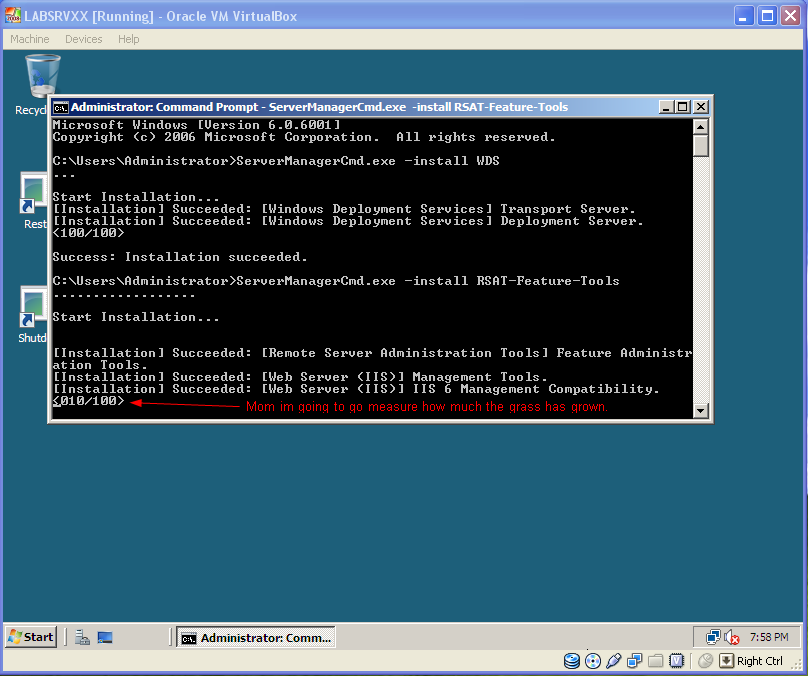
Task: Click the mouse integration status icon
Action: [x=705, y=661]
